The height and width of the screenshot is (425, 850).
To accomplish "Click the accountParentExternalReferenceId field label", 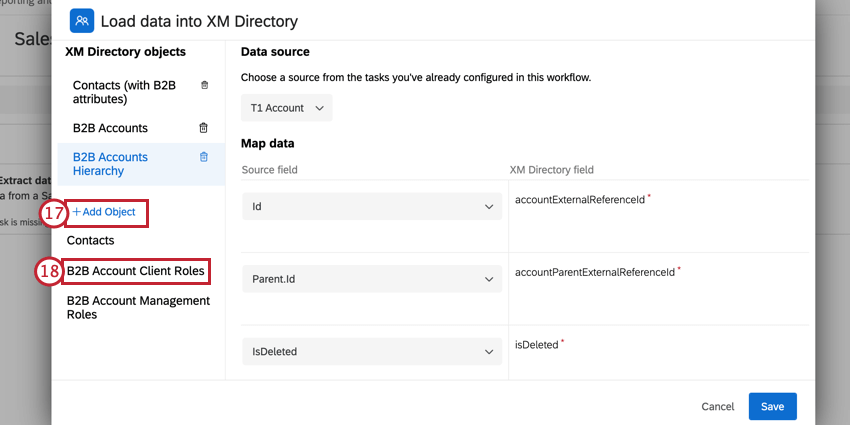I will (x=595, y=272).
